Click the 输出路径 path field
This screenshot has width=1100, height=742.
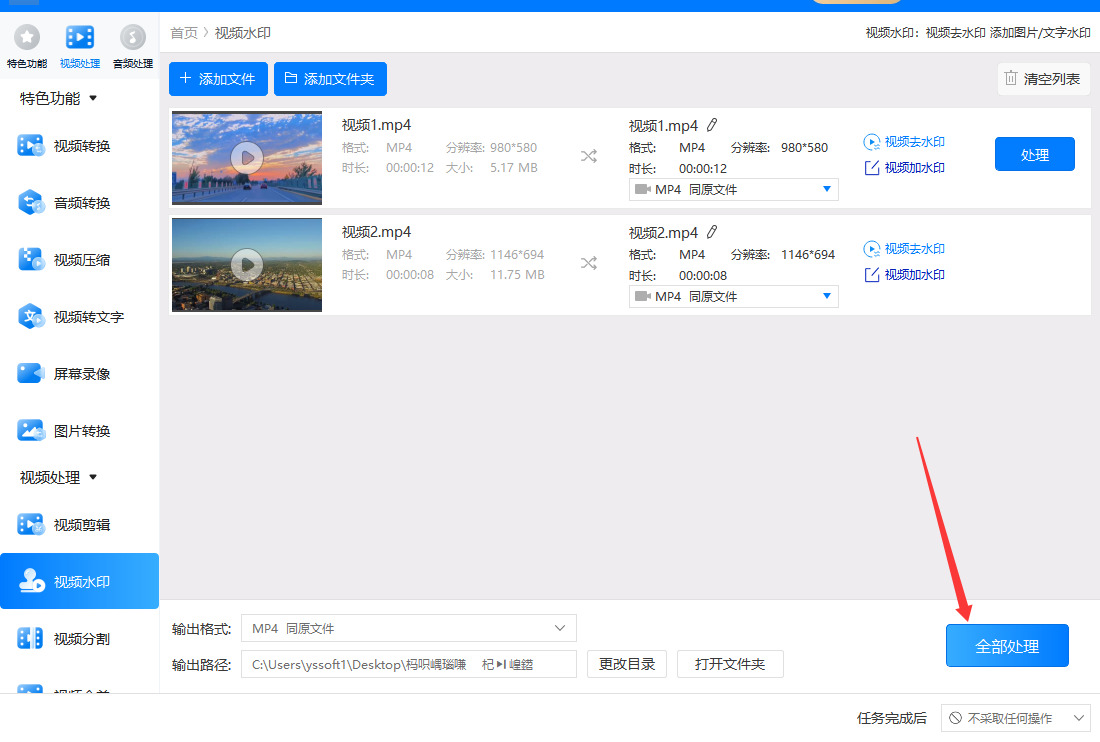point(409,664)
